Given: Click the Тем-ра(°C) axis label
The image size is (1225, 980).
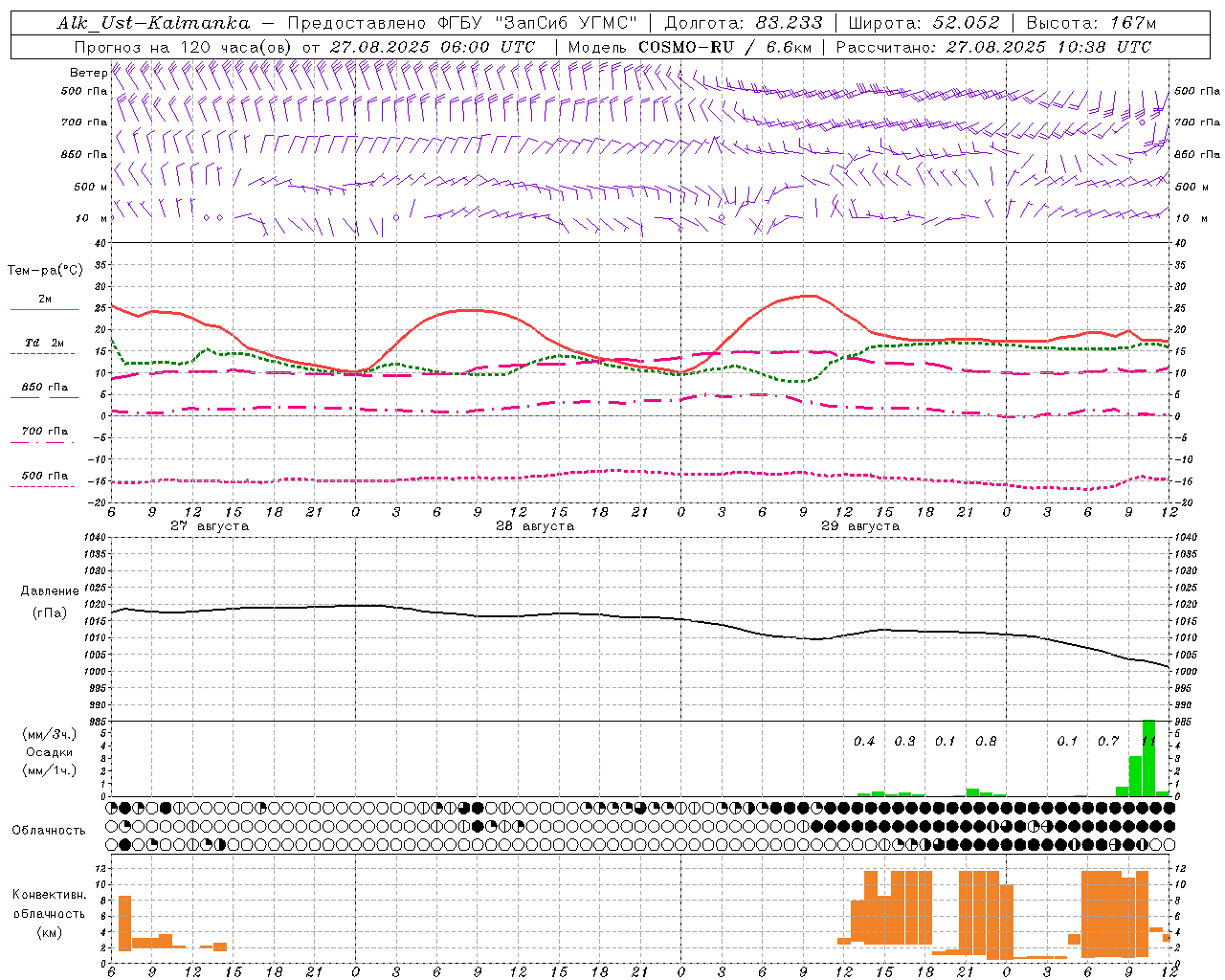Looking at the screenshot, I should click(45, 271).
